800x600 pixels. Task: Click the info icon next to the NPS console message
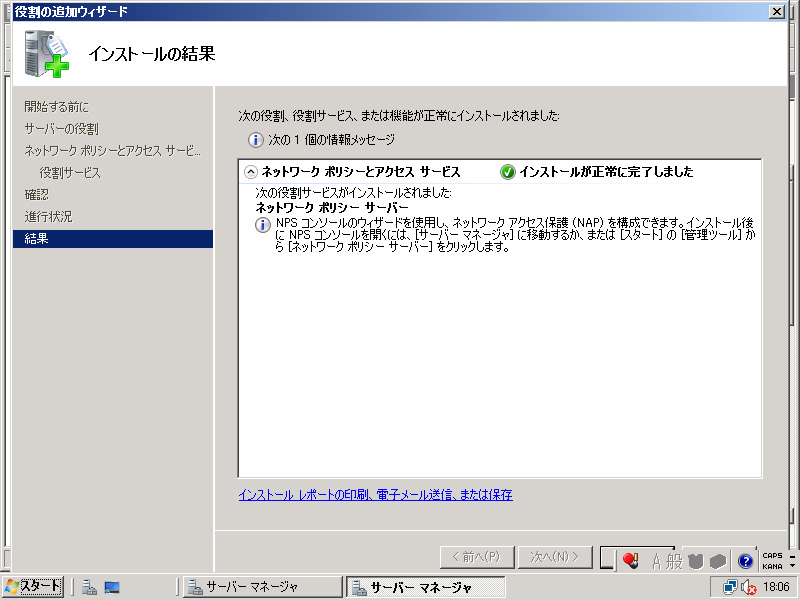tap(263, 226)
